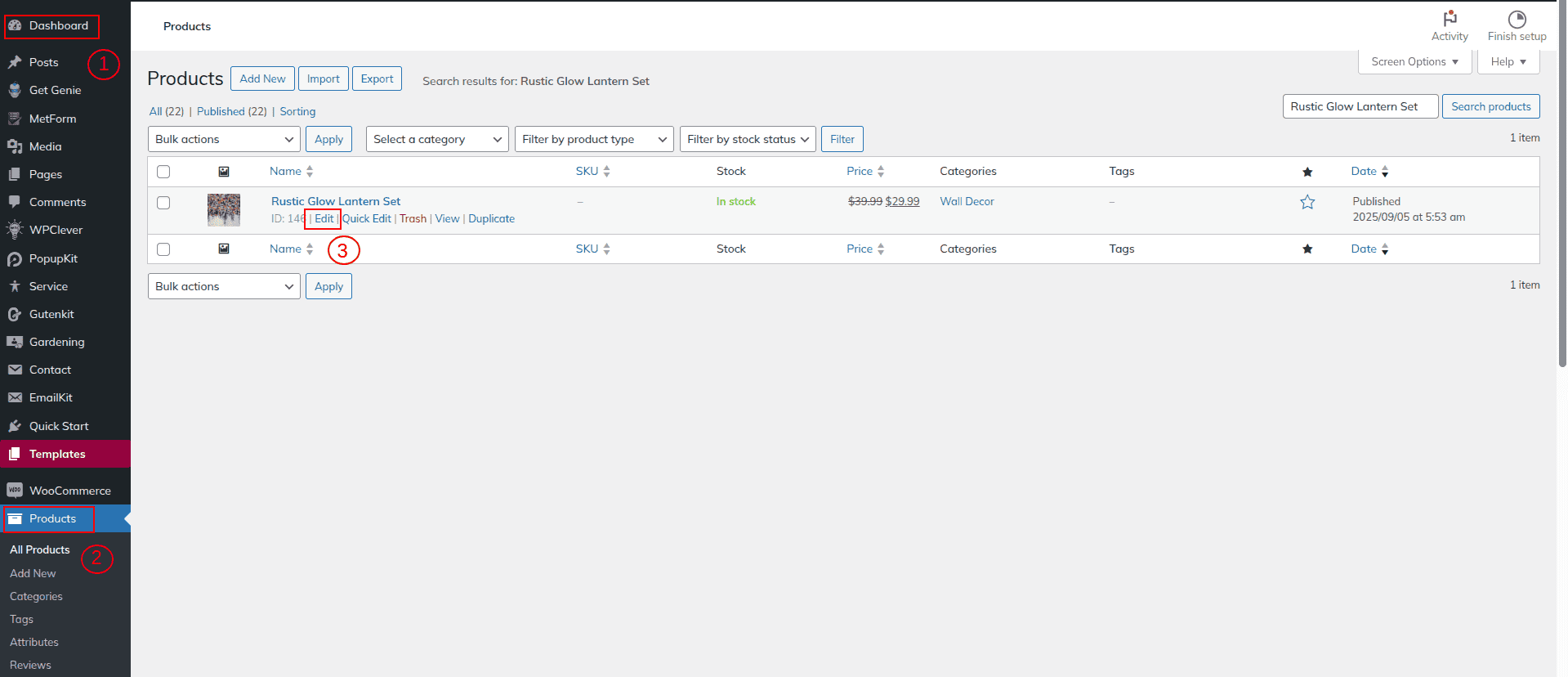Viewport: 1568px width, 677px height.
Task: Click the MetForm icon
Action: [15, 119]
